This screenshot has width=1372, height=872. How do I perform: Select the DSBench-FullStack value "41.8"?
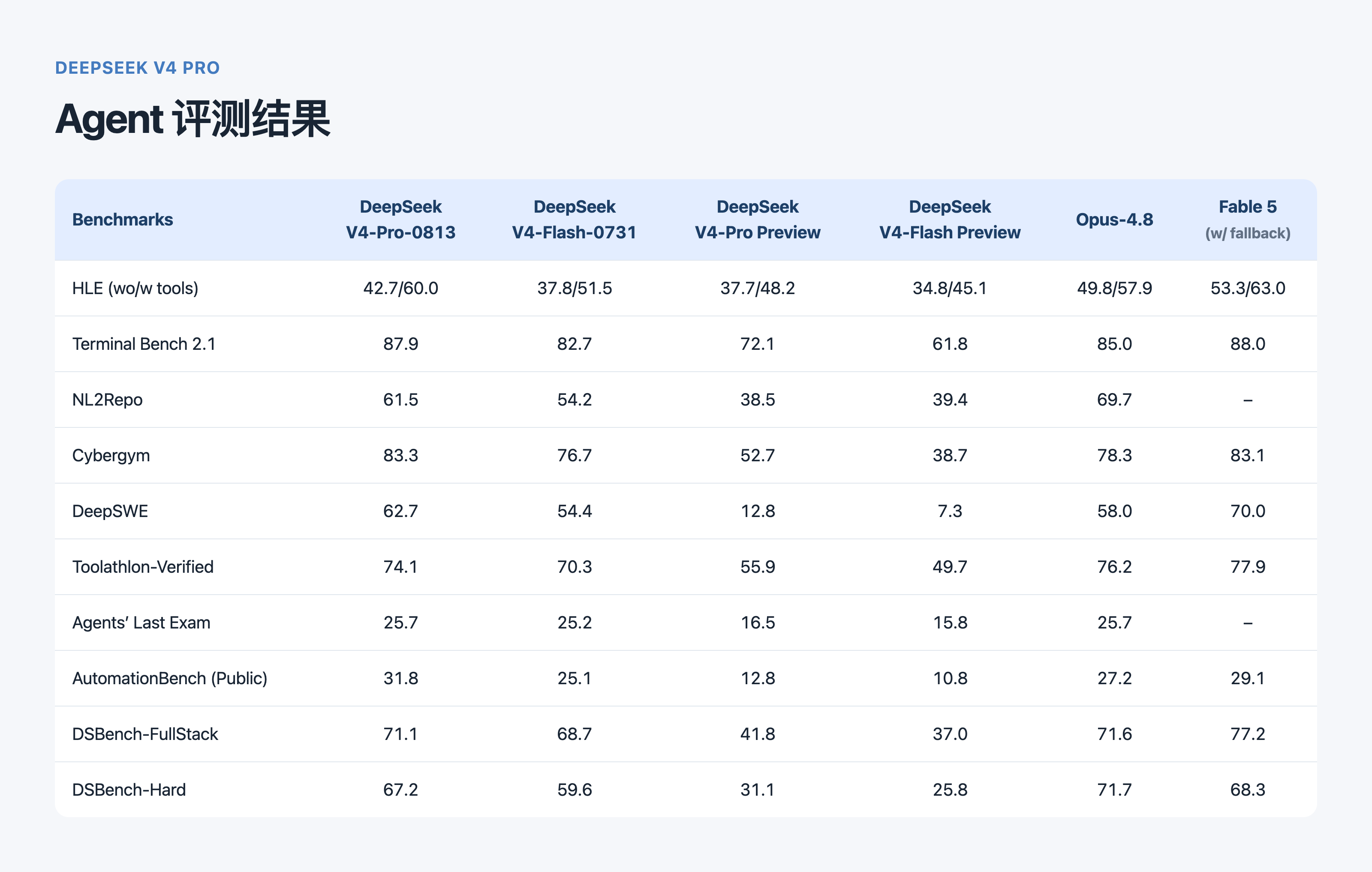pos(757,734)
